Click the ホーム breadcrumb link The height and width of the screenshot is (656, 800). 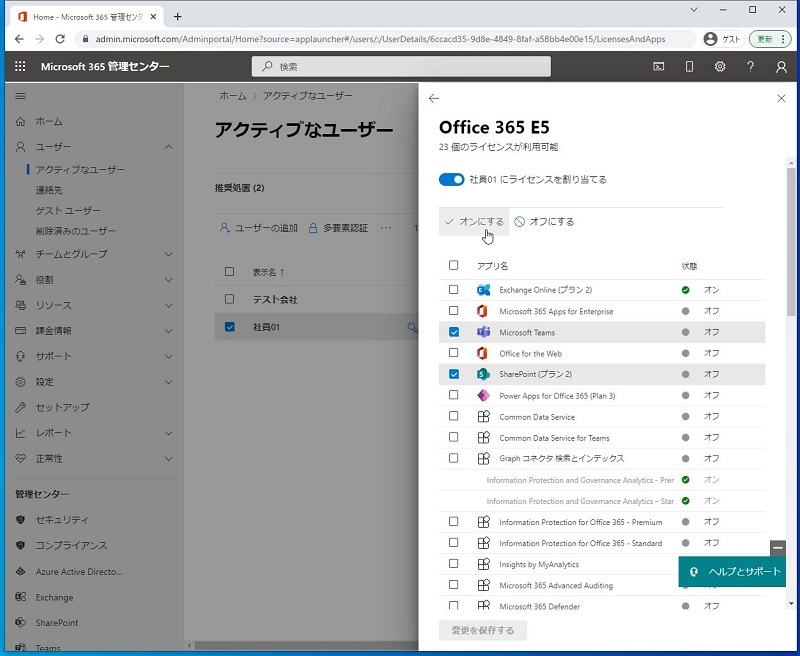(233, 95)
